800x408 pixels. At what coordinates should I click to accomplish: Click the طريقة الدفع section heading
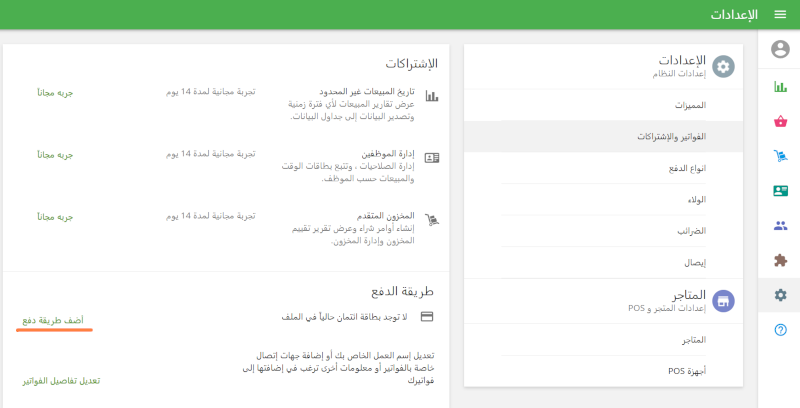point(402,291)
